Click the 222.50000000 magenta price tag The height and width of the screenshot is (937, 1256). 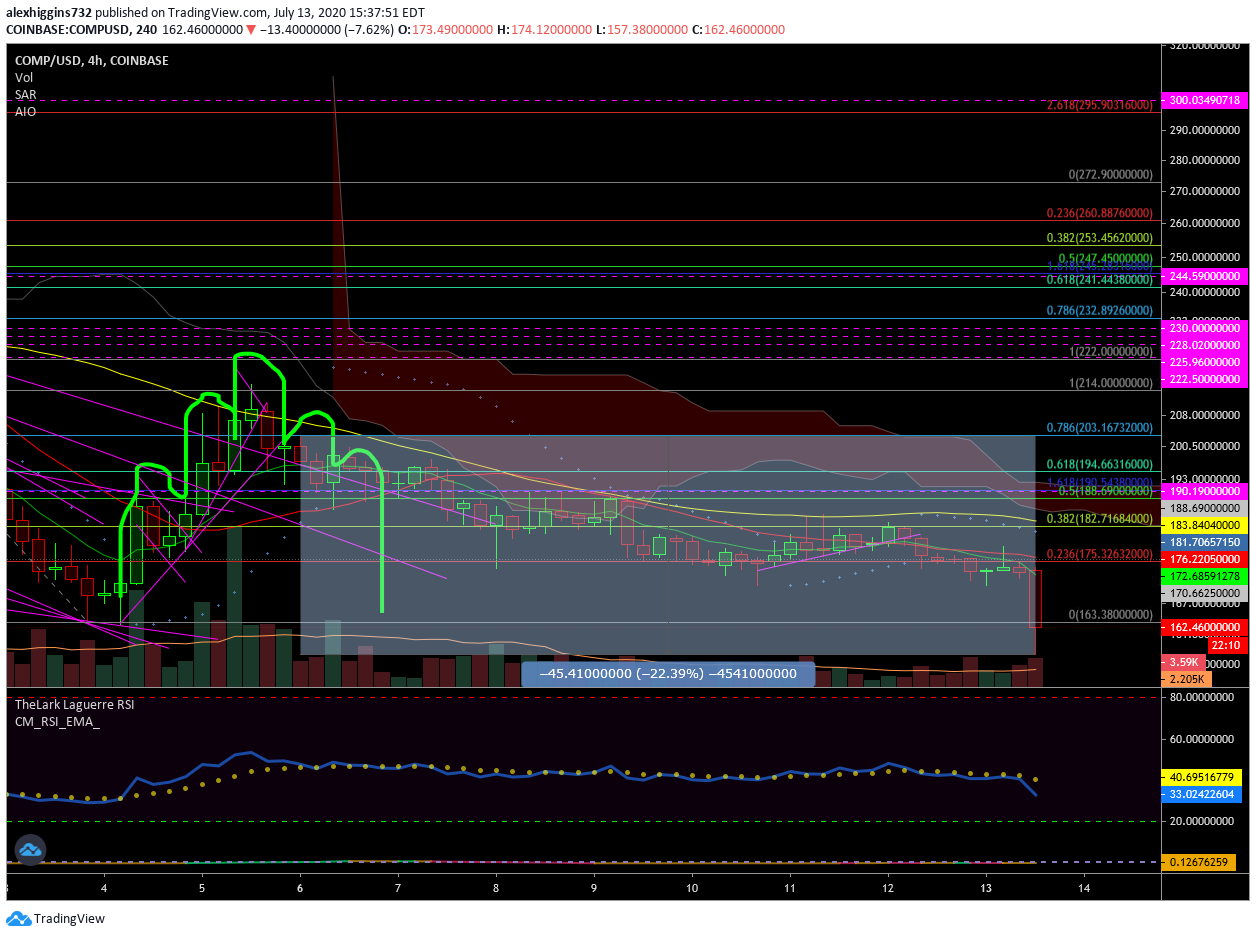(x=1207, y=378)
